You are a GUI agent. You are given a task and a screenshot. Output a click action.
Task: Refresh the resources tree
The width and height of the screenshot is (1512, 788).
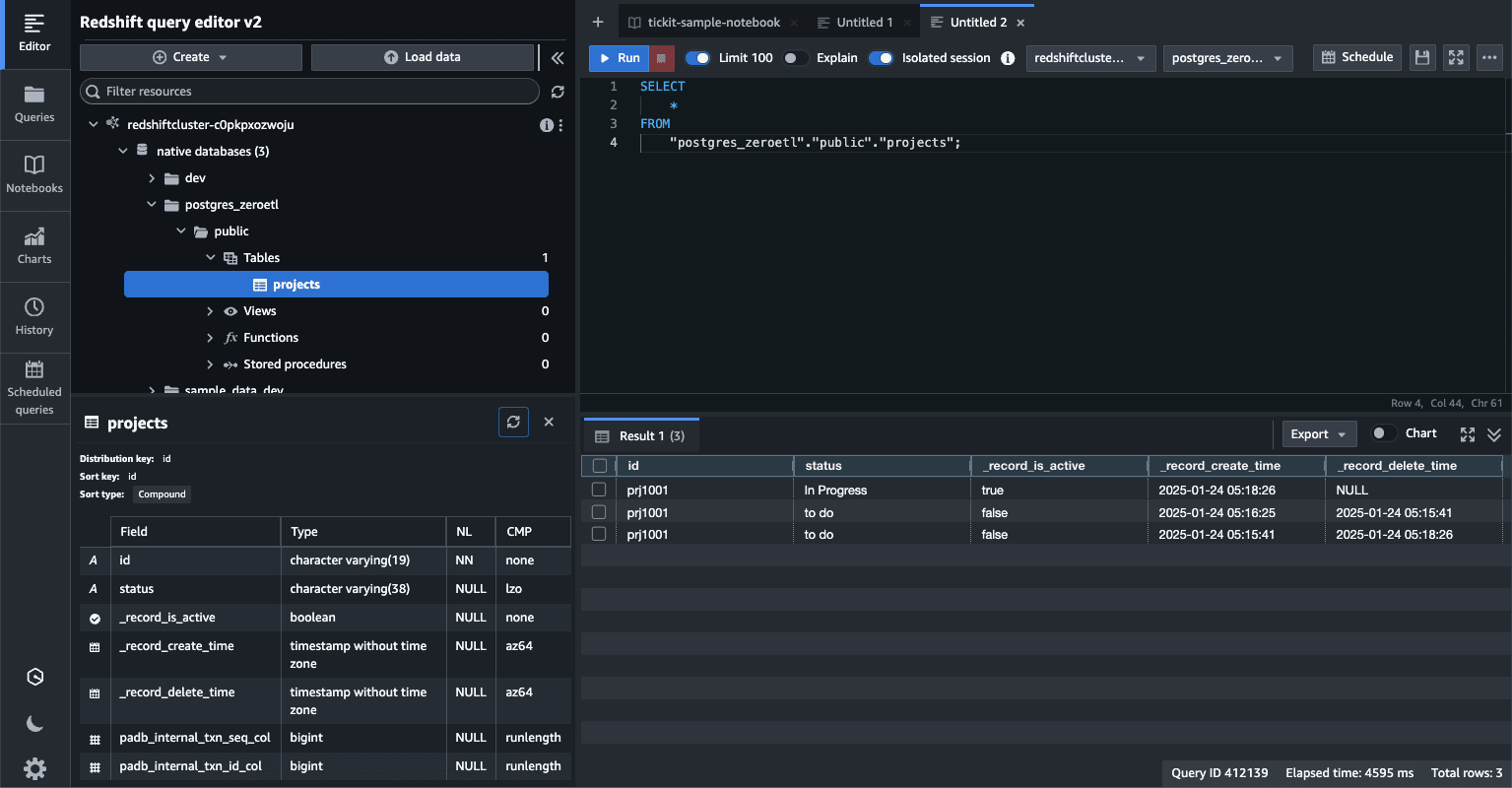[x=558, y=92]
